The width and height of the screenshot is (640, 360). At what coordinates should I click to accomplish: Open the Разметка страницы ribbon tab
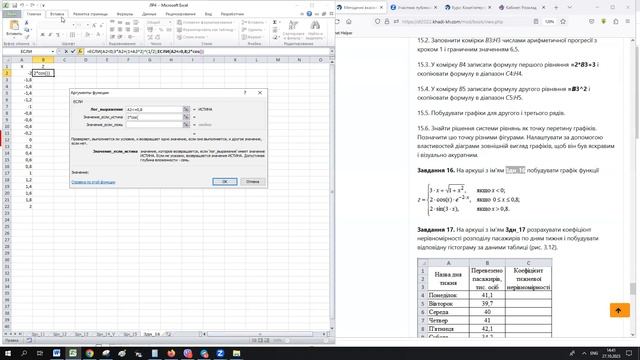pos(90,14)
